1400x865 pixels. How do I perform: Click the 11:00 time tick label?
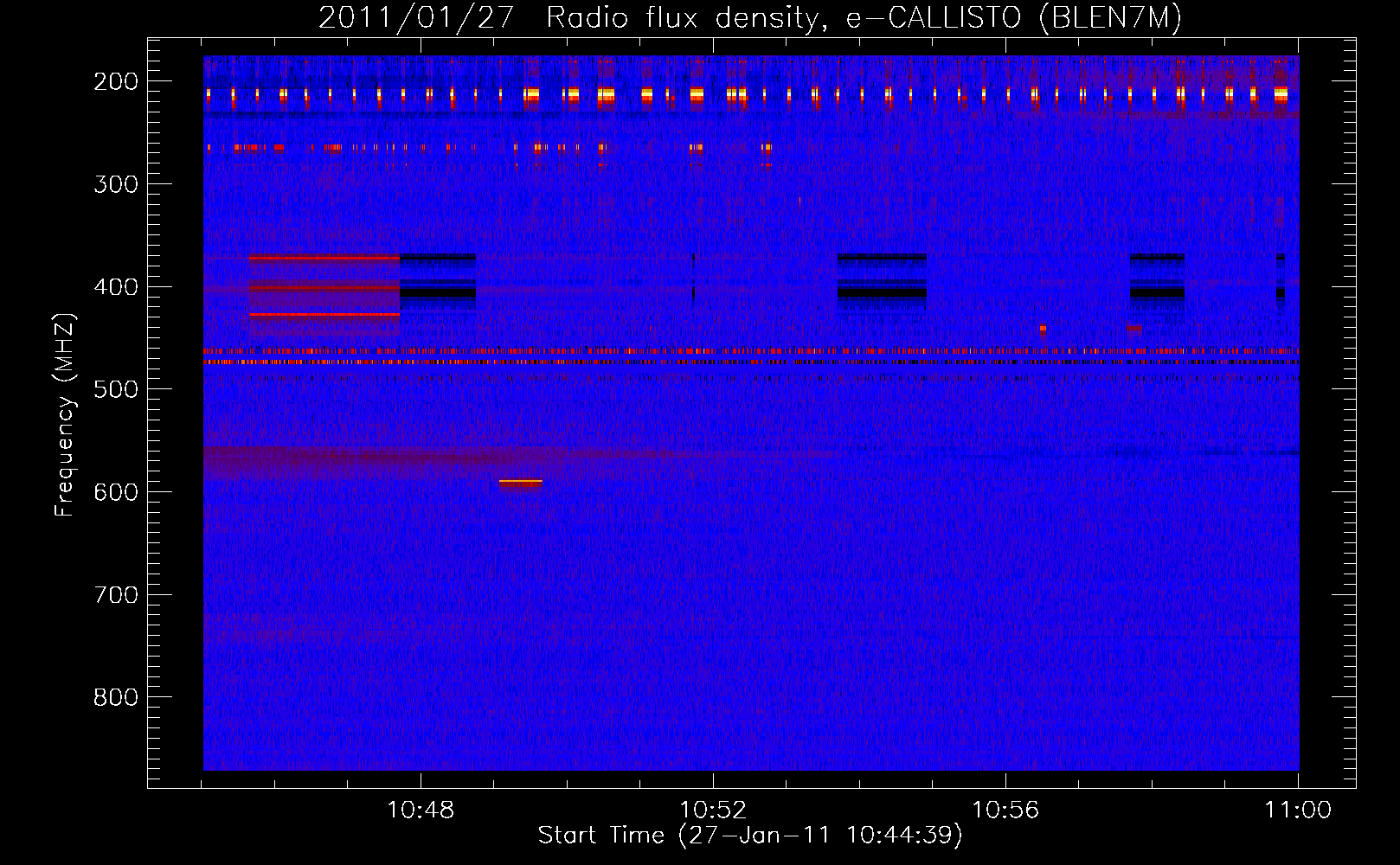[x=1298, y=811]
